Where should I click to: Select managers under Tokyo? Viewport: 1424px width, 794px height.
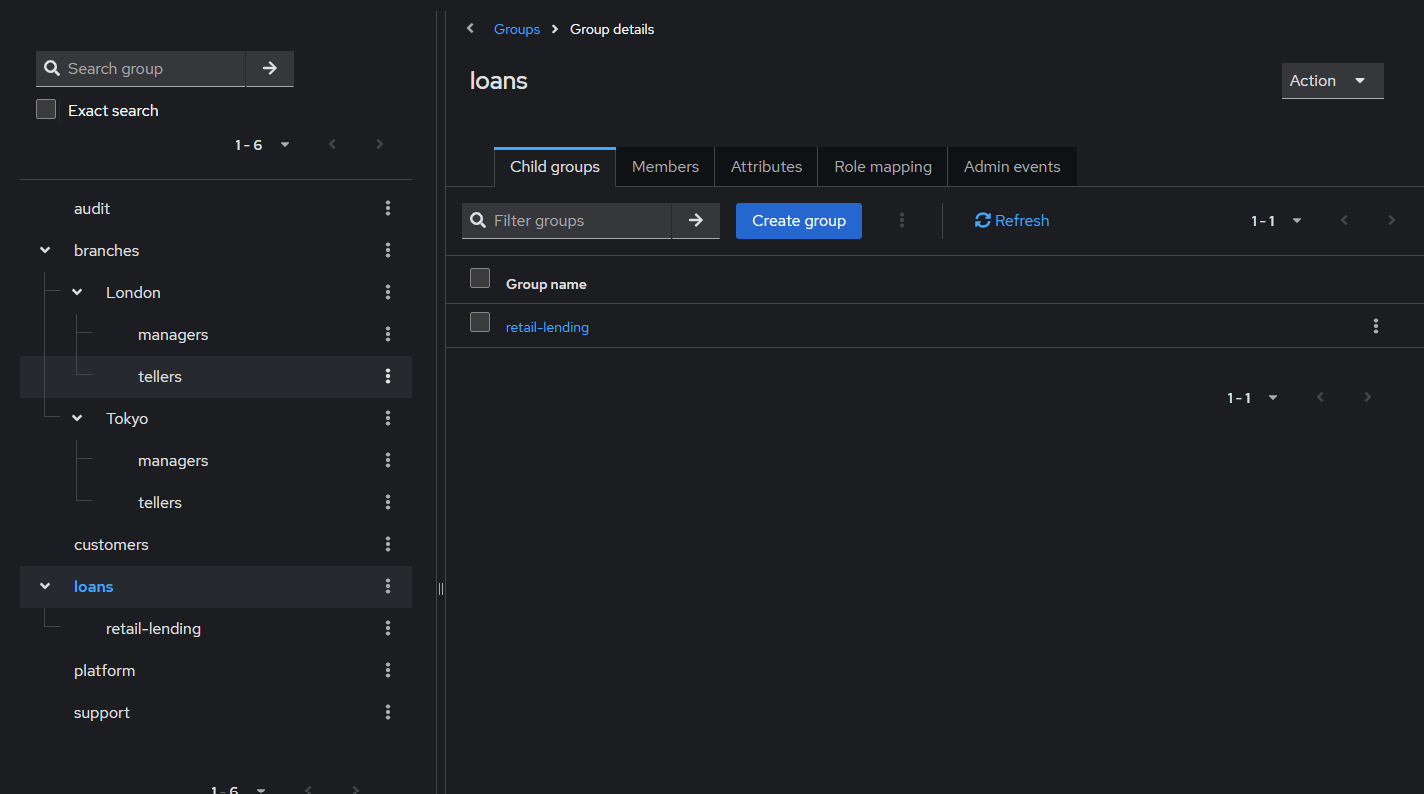coord(173,460)
